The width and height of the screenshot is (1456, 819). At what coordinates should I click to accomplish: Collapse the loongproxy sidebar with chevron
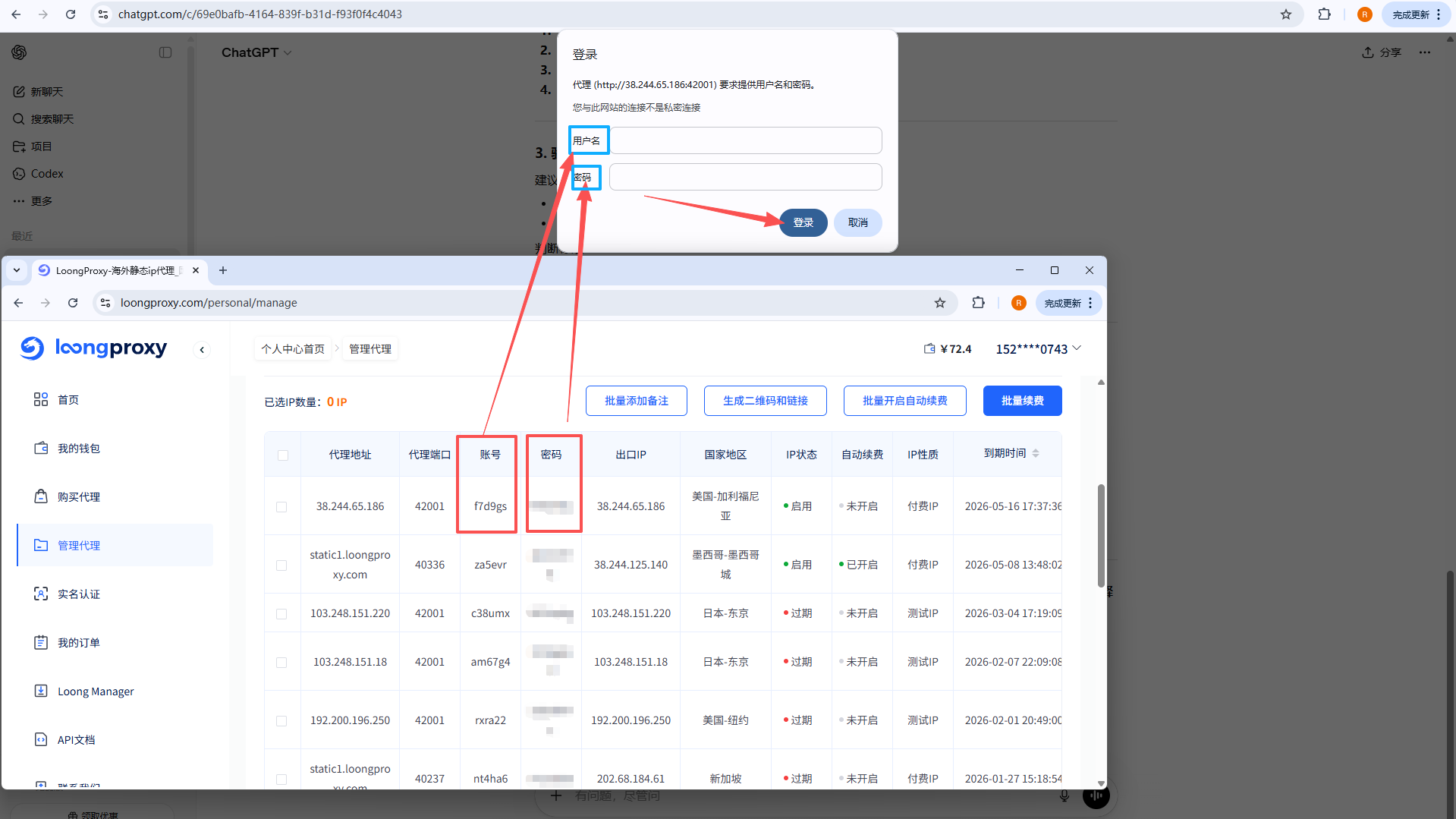click(x=202, y=350)
